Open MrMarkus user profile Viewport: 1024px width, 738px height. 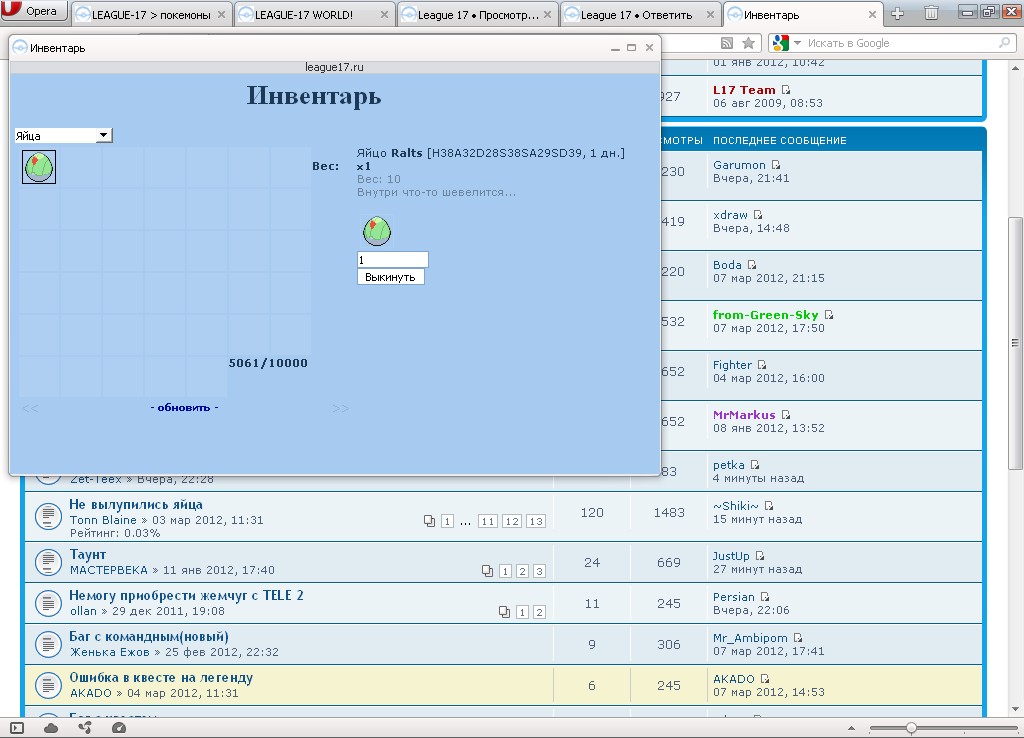(x=744, y=415)
